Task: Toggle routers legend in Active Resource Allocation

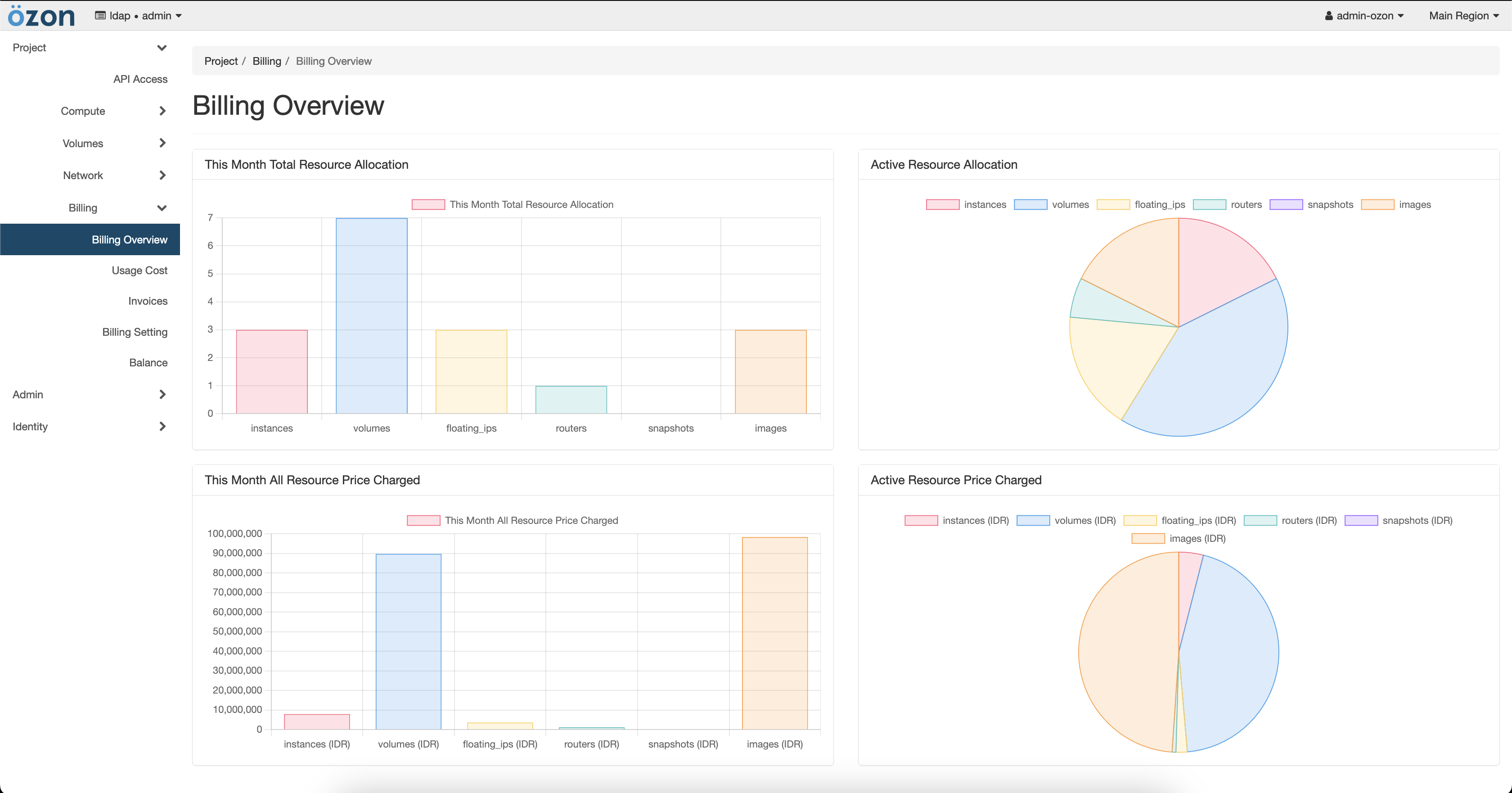Action: 1227,204
